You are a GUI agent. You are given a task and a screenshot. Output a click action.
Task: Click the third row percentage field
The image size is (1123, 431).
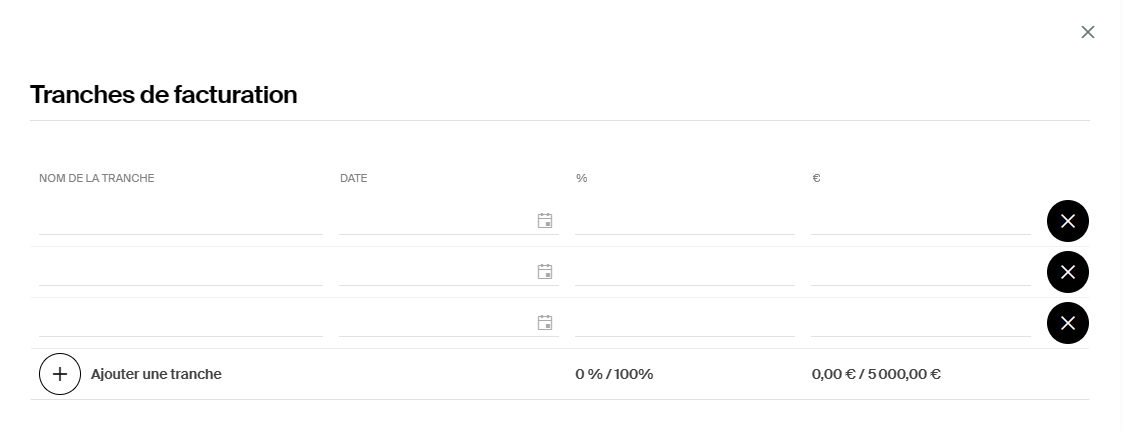pyautogui.click(x=685, y=322)
